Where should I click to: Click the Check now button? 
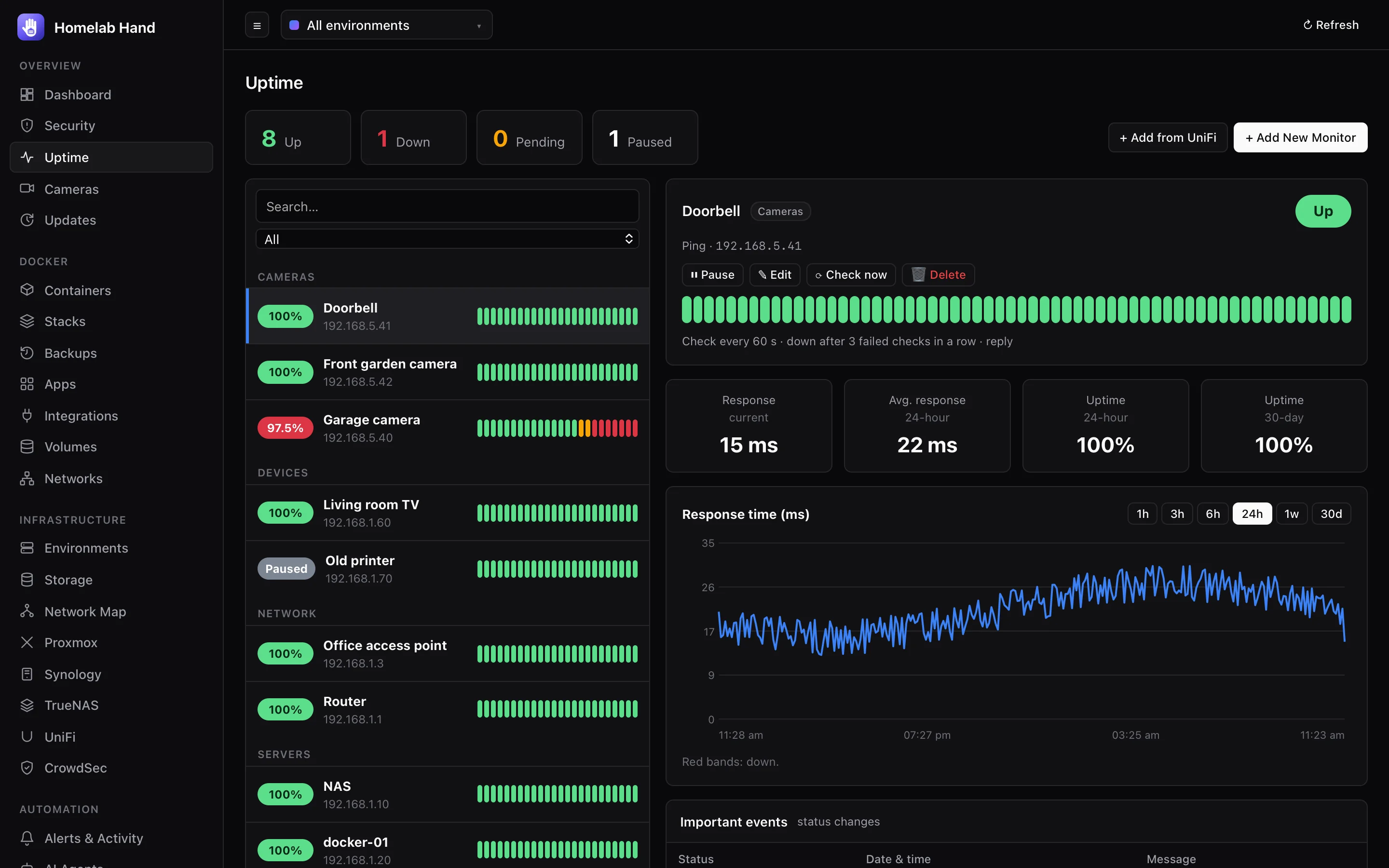(x=851, y=274)
